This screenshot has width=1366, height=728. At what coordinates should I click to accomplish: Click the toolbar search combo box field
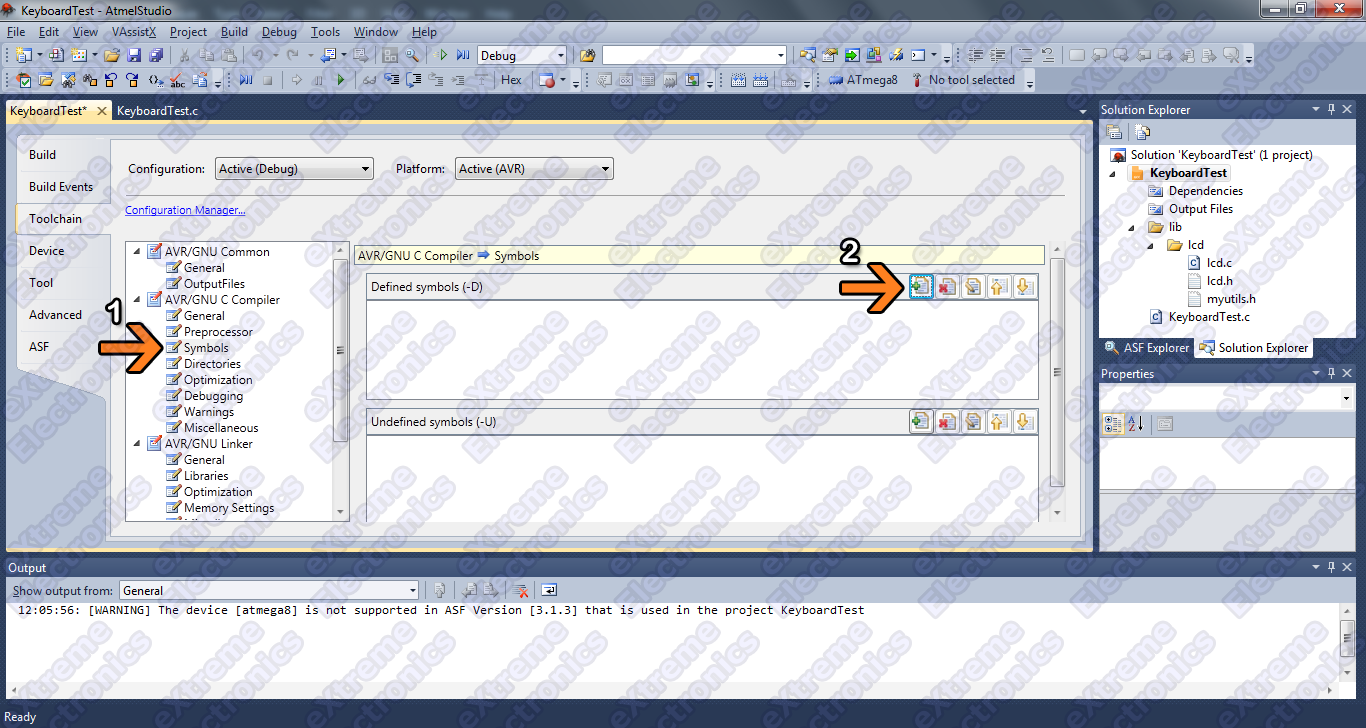click(x=694, y=55)
